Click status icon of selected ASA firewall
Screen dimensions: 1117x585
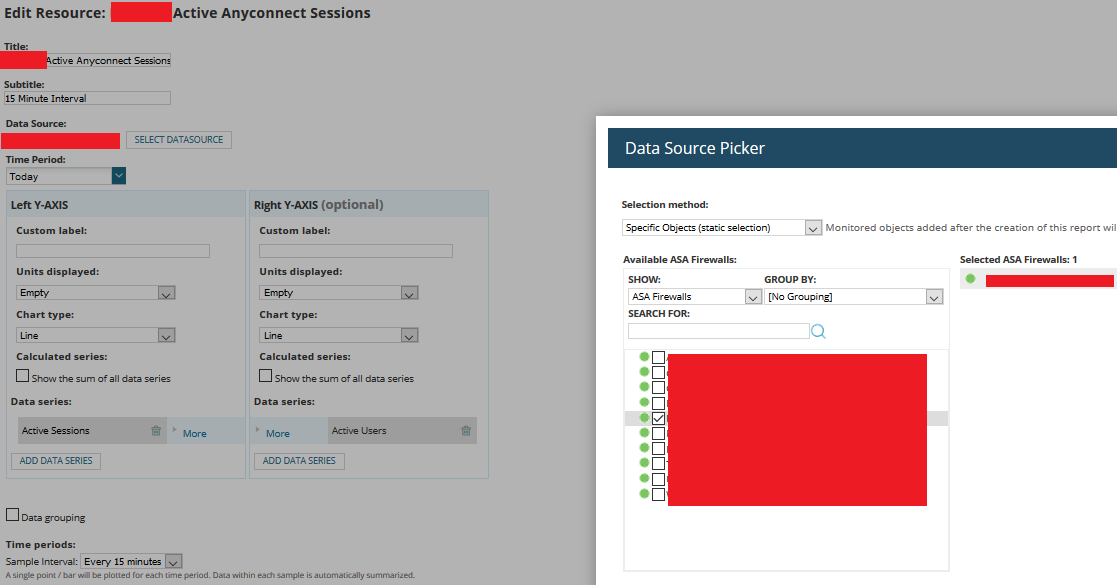tap(970, 279)
